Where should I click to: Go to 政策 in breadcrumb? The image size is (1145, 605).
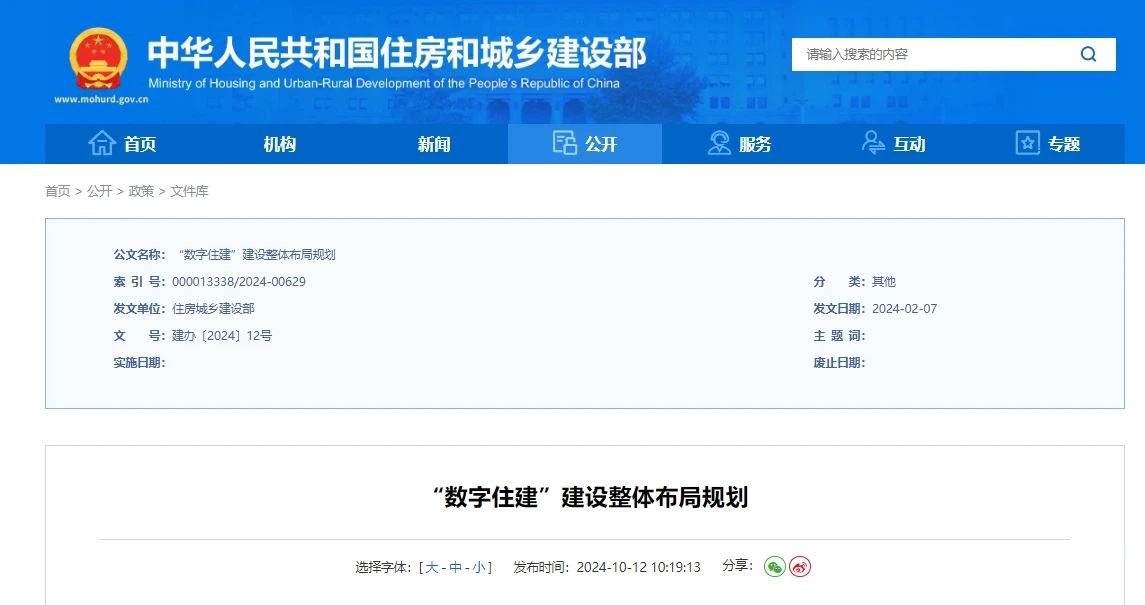click(x=141, y=191)
